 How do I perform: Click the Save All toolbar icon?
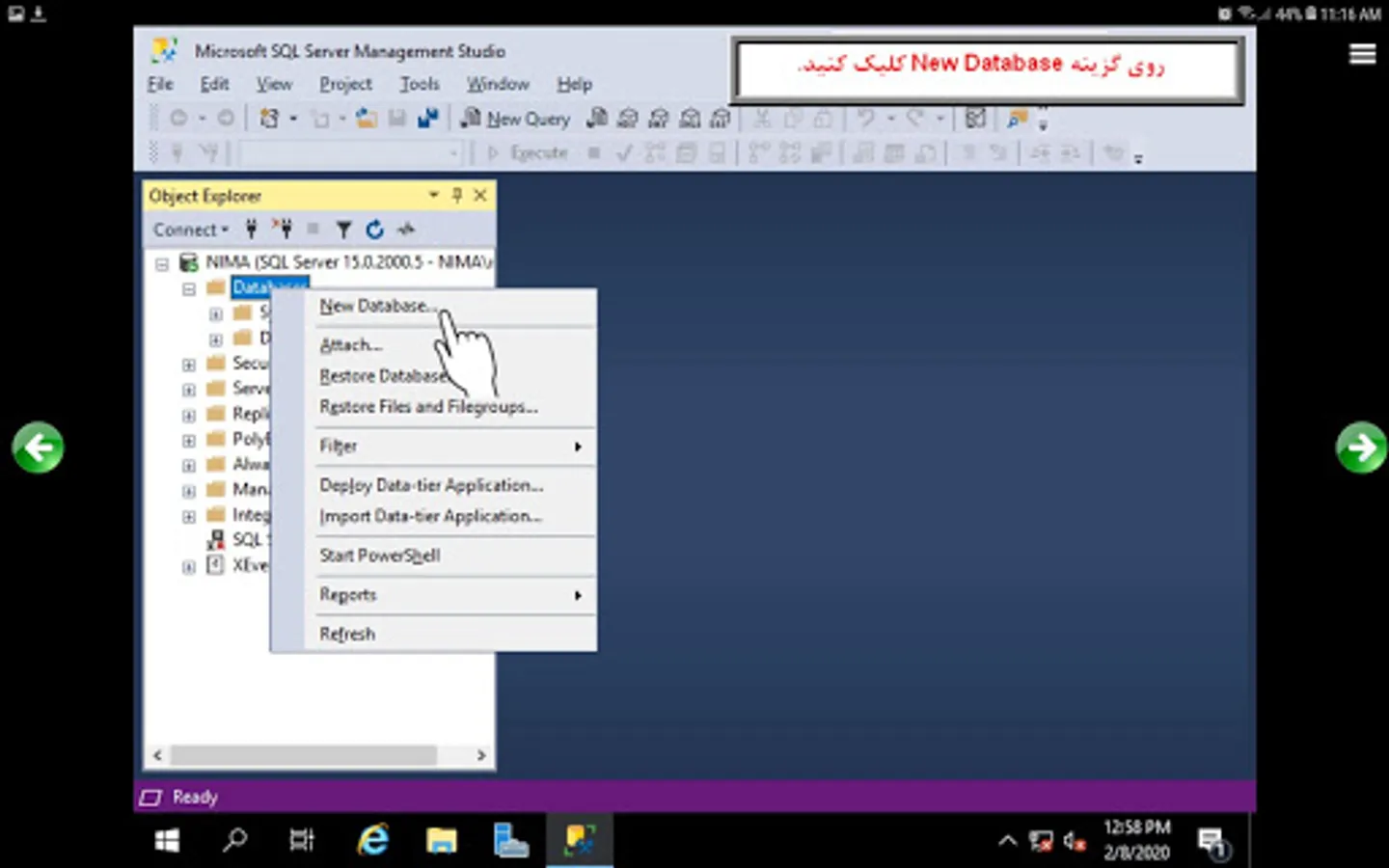point(427,118)
